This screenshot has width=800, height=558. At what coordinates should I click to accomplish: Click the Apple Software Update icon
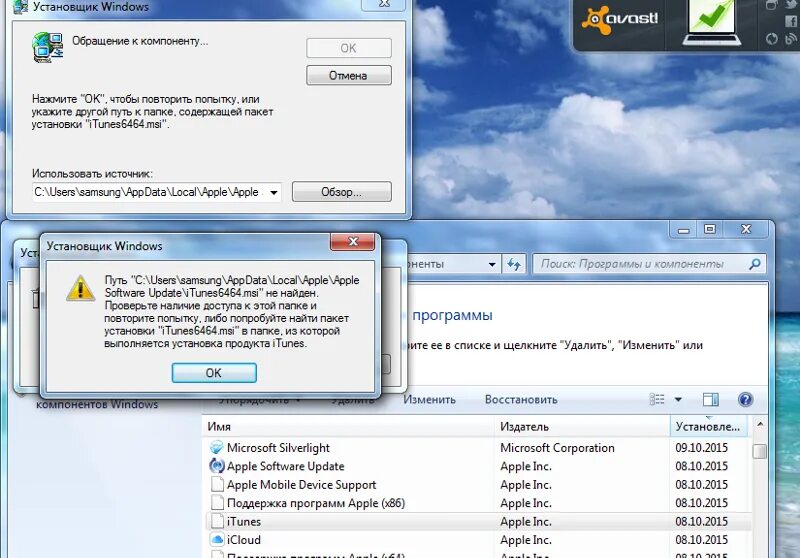pos(217,466)
